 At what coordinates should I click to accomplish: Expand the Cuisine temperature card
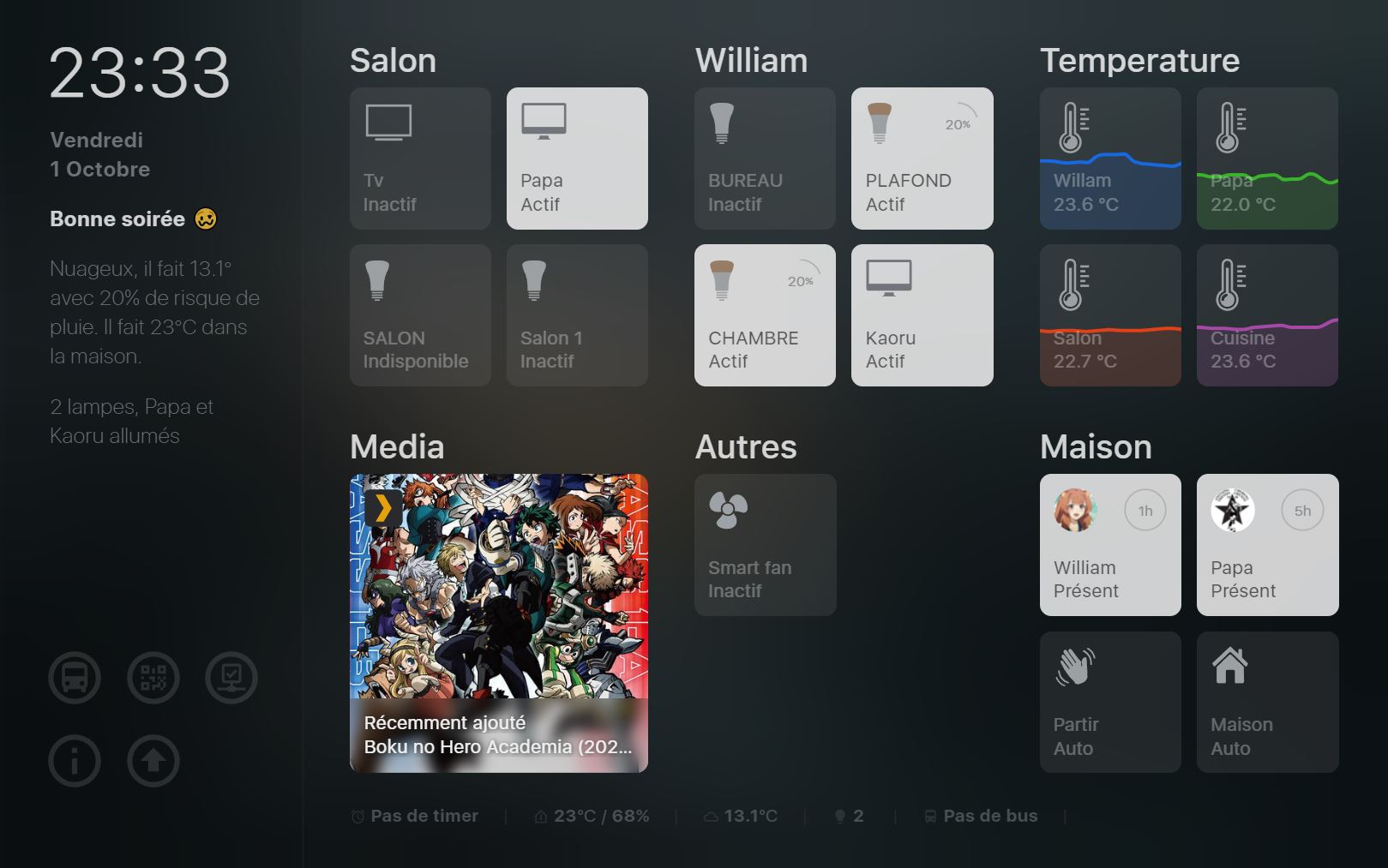coord(1267,314)
